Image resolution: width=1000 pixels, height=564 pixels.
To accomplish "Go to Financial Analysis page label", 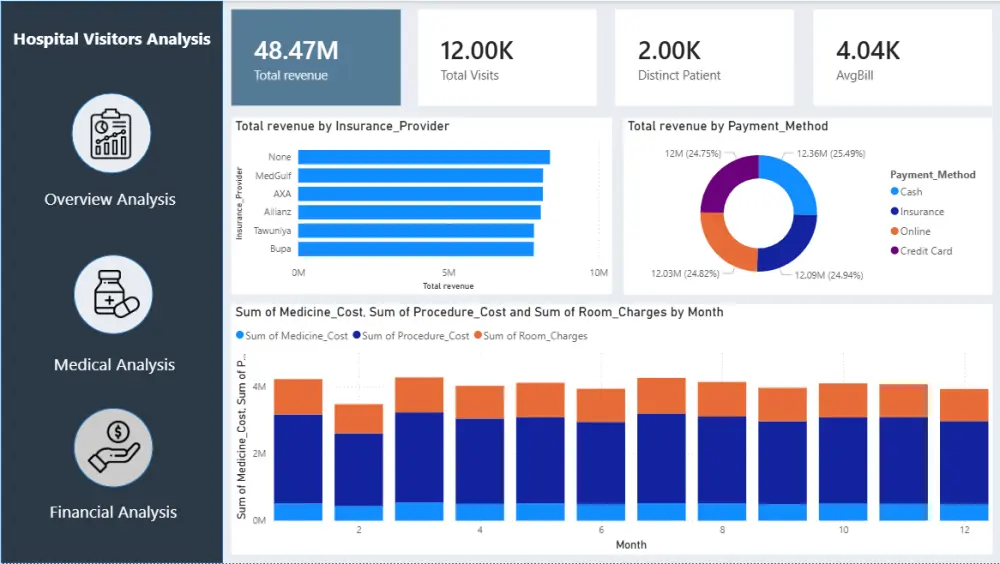I will point(114,512).
